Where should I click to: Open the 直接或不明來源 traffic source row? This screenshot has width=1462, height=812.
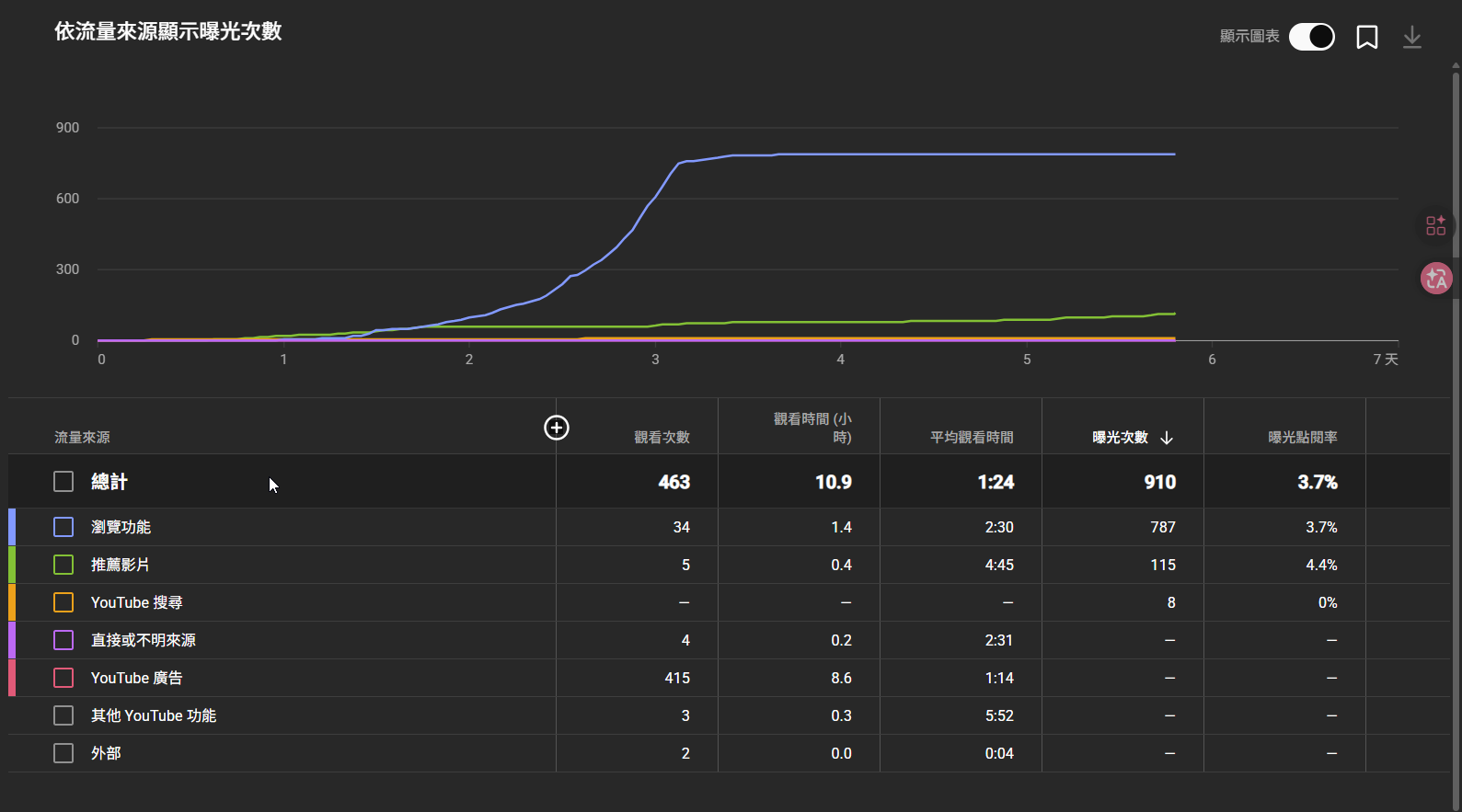(143, 640)
